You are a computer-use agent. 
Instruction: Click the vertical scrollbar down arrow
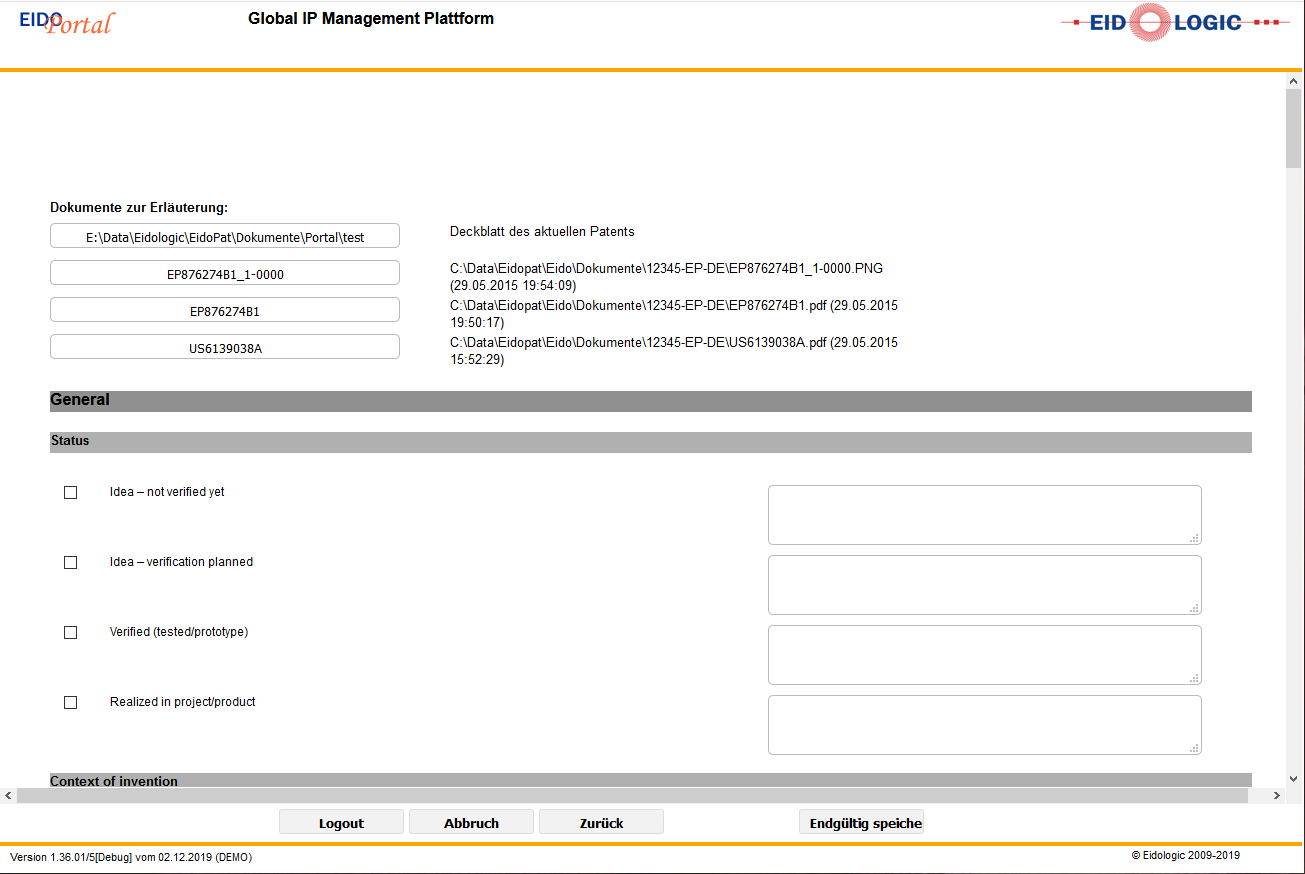point(1295,779)
